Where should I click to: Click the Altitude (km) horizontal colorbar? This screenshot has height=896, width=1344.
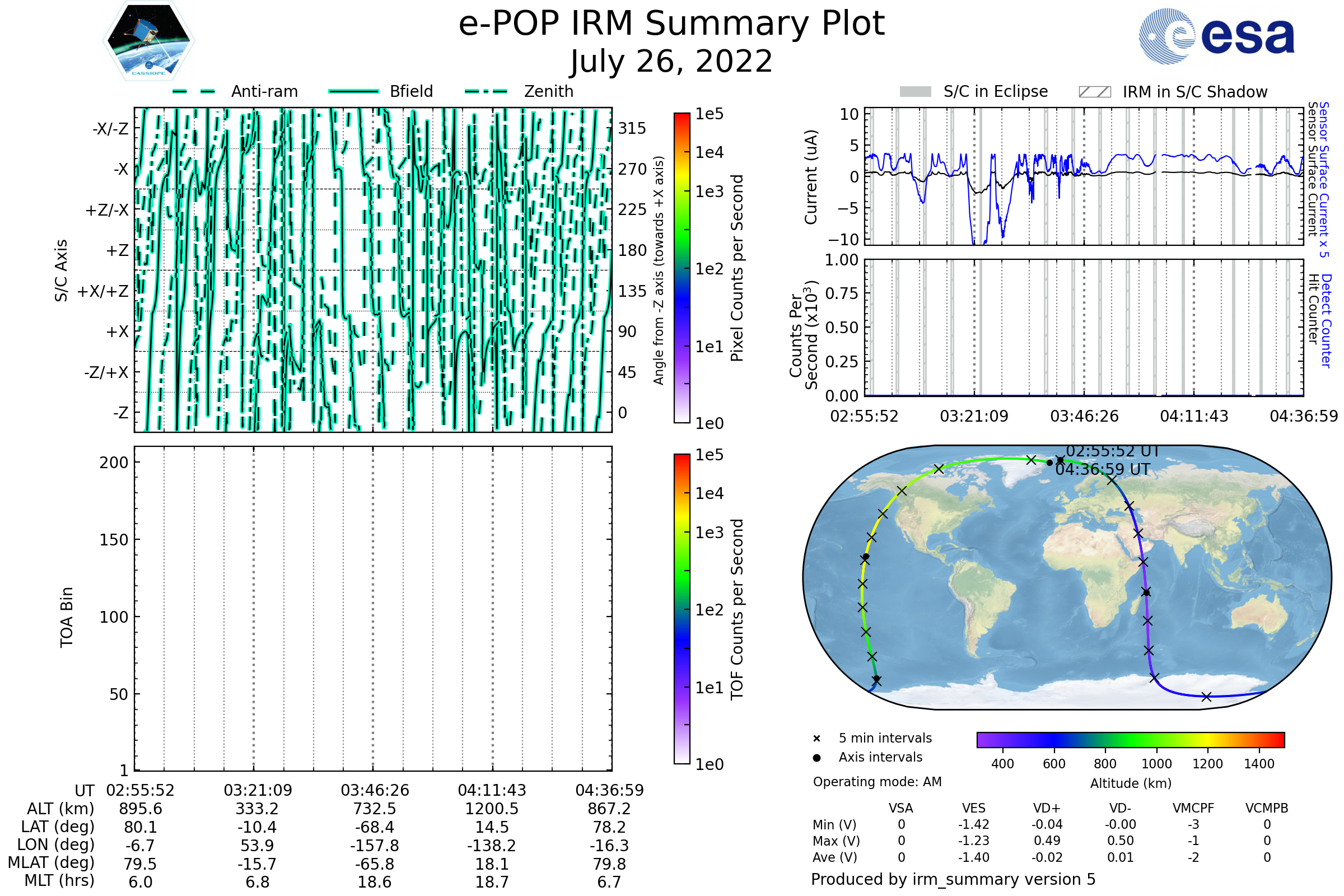tap(1130, 739)
